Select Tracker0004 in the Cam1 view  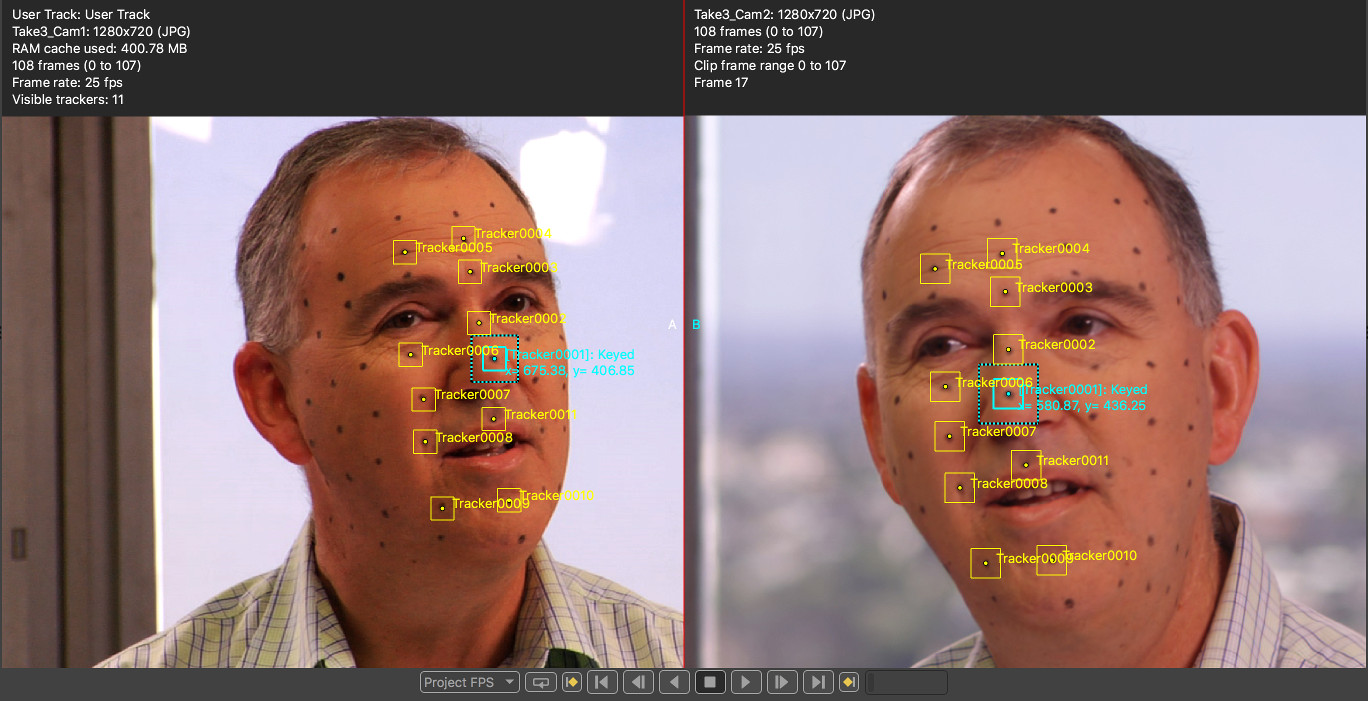coord(463,238)
